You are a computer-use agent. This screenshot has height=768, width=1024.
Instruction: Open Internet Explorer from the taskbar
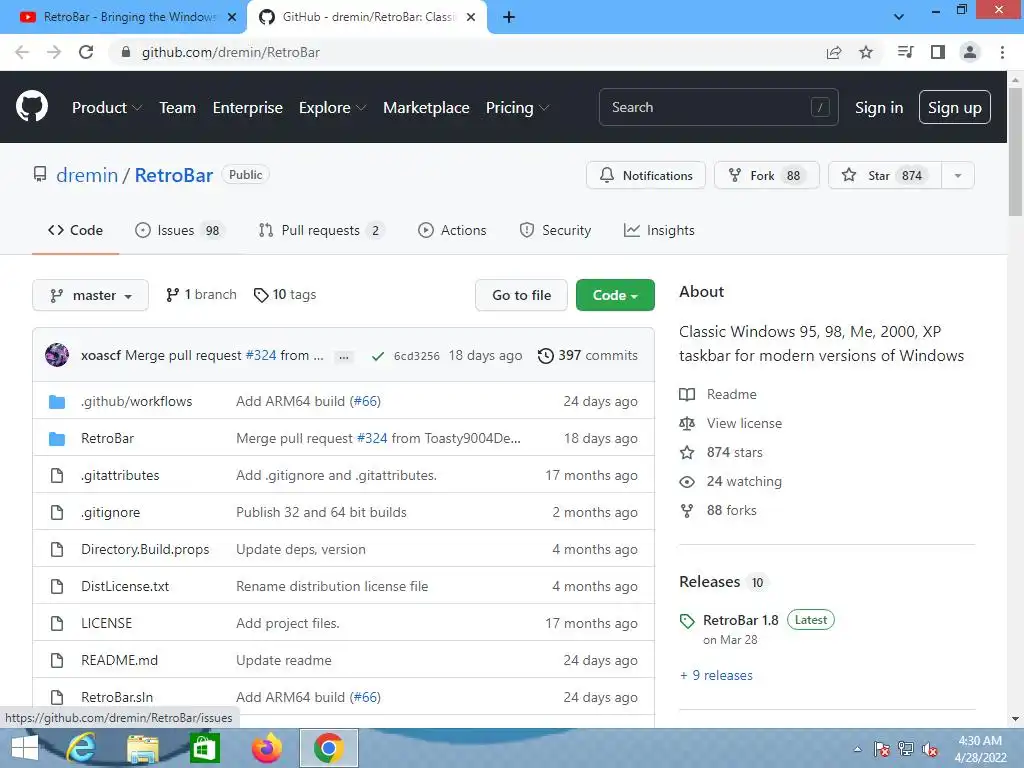click(81, 748)
